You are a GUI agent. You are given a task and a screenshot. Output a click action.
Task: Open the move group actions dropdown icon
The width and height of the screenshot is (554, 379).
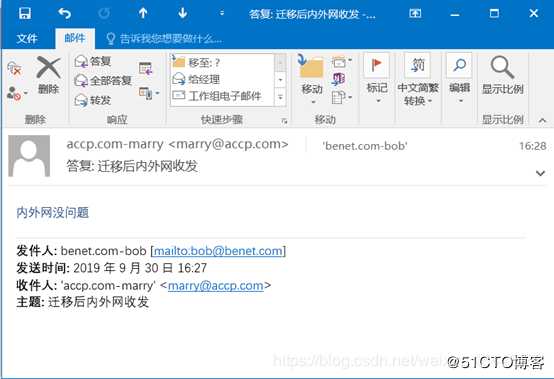341,97
